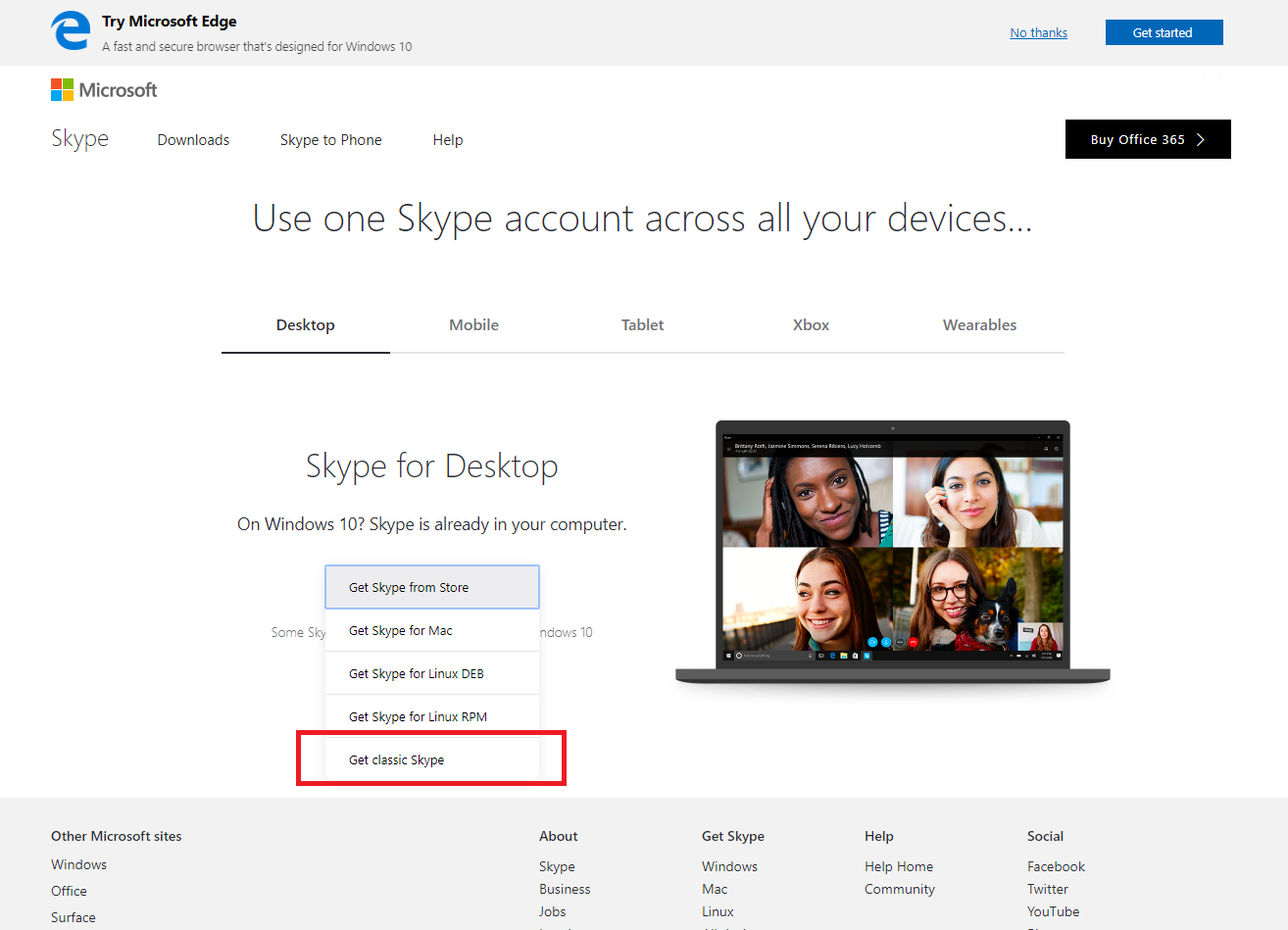
Task: Click the 'On Windows 10?' sentence
Action: [432, 524]
